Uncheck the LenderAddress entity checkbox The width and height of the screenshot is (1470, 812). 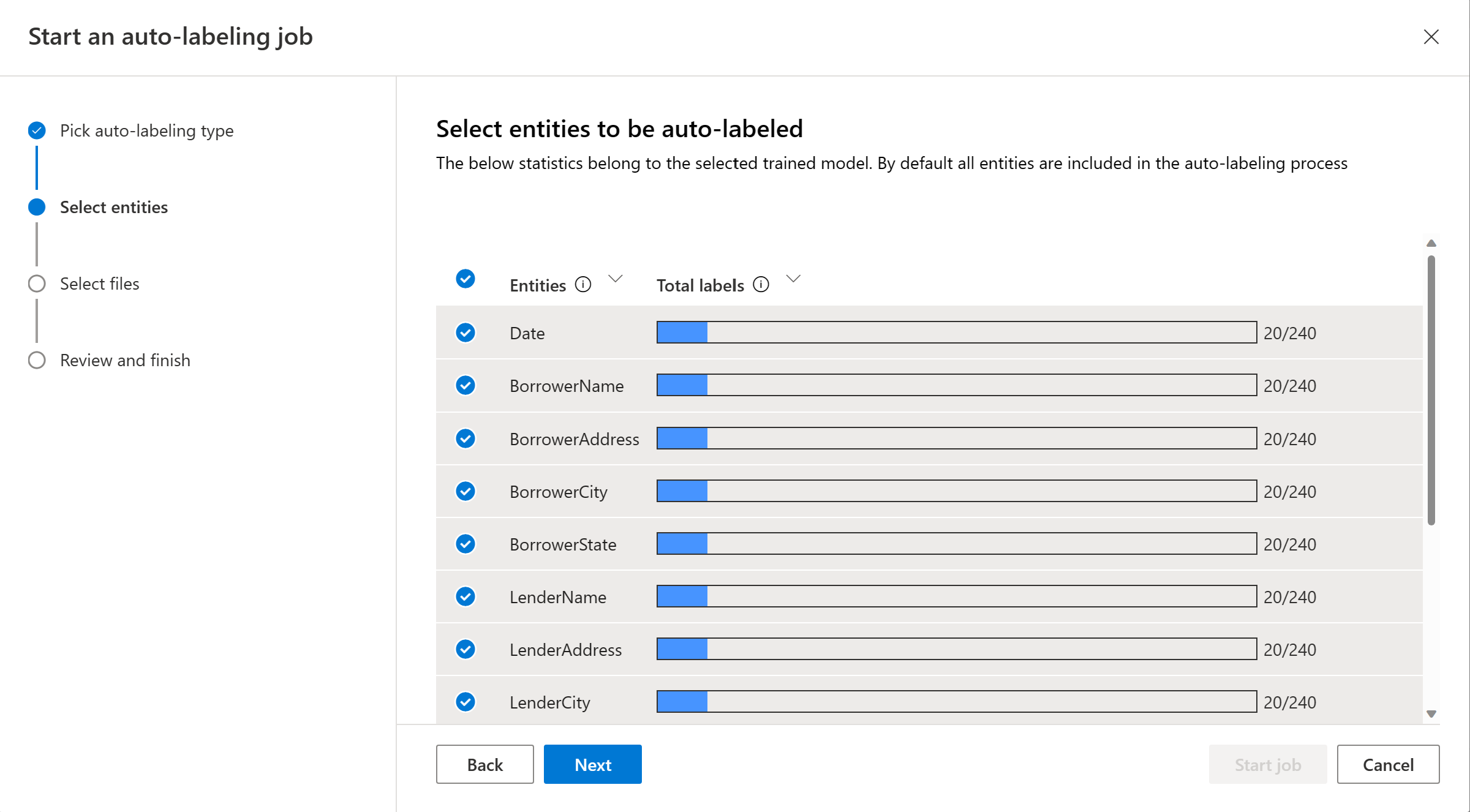466,649
